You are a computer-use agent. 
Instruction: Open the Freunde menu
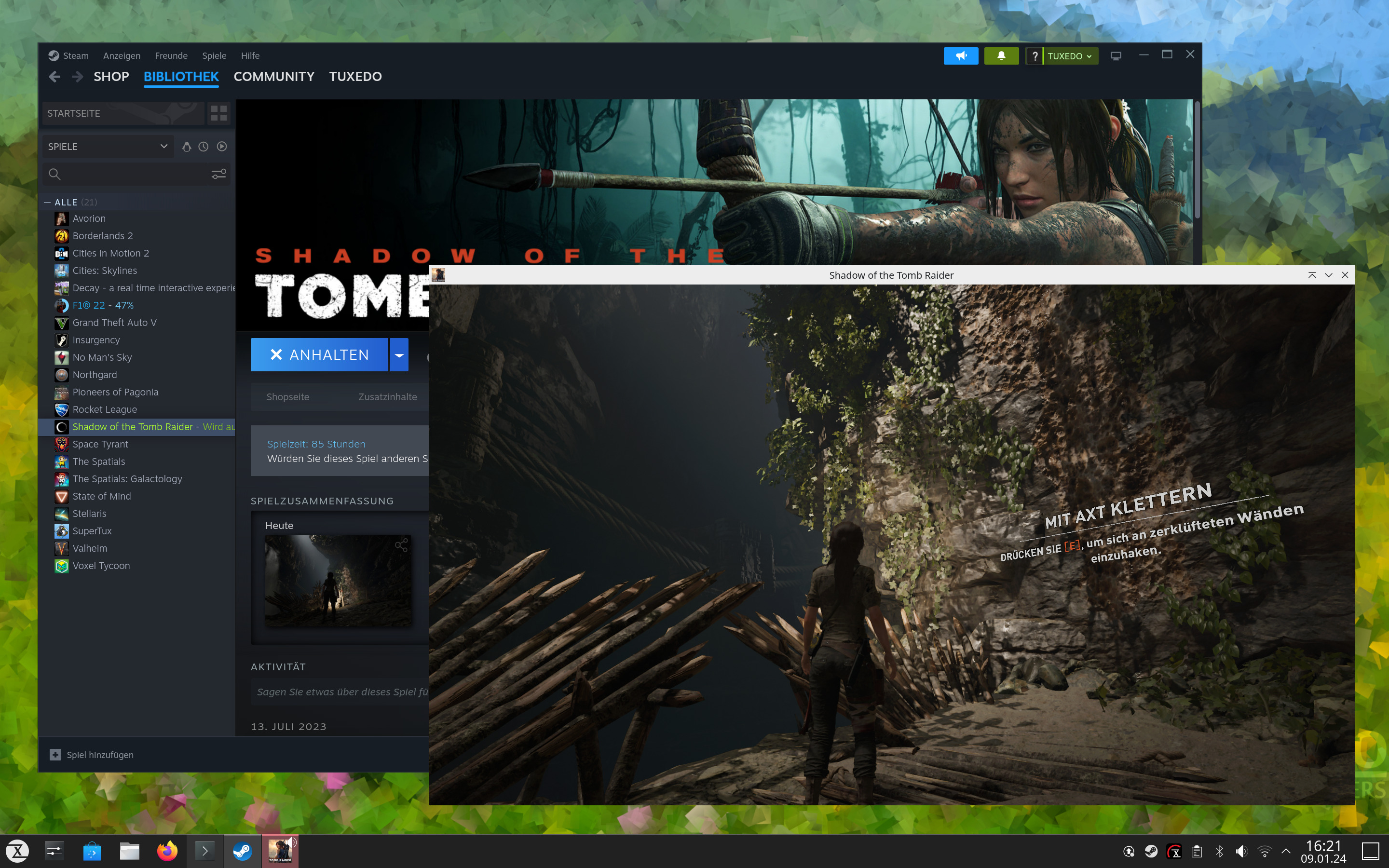[171, 55]
